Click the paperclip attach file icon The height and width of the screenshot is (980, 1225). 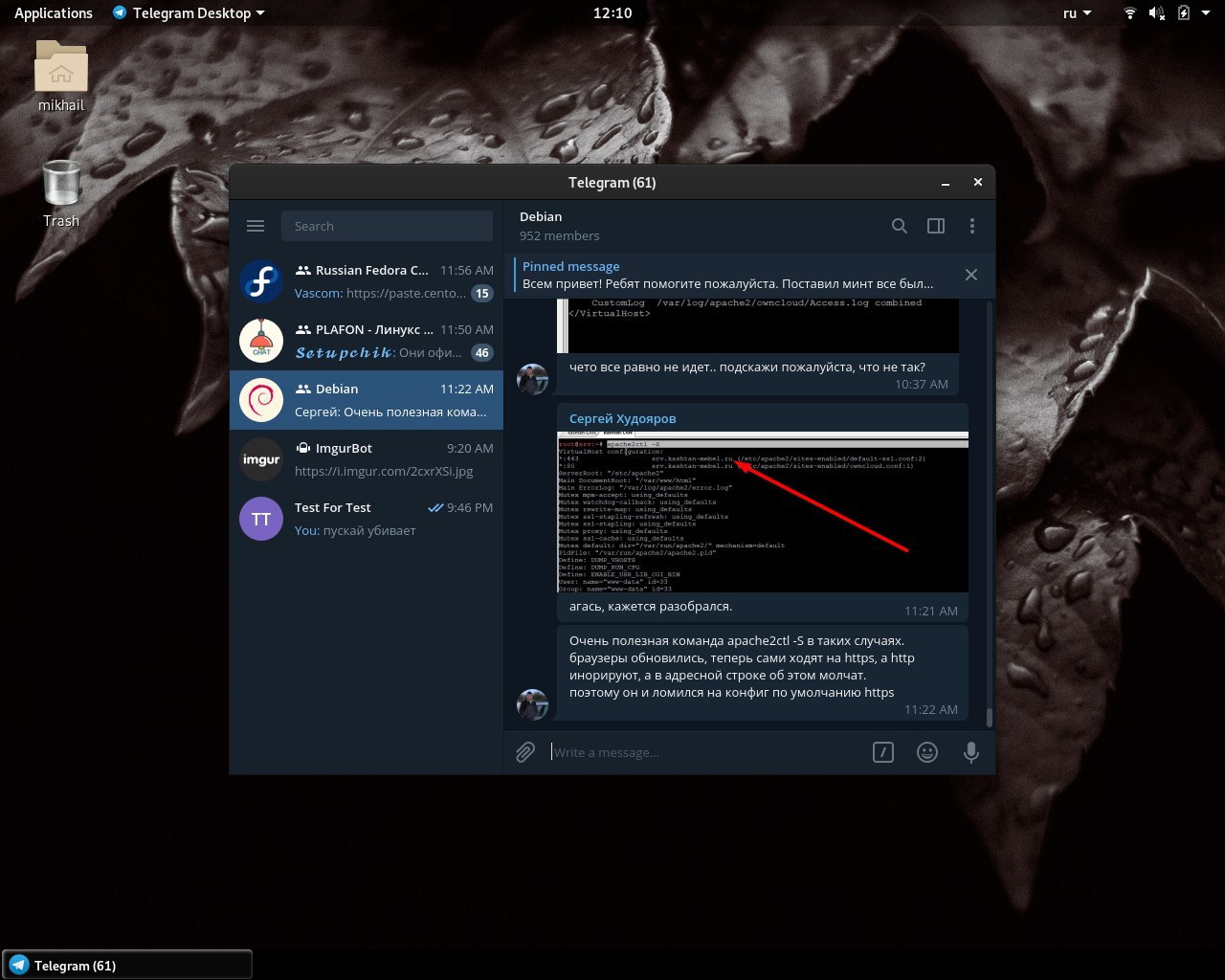coord(525,752)
